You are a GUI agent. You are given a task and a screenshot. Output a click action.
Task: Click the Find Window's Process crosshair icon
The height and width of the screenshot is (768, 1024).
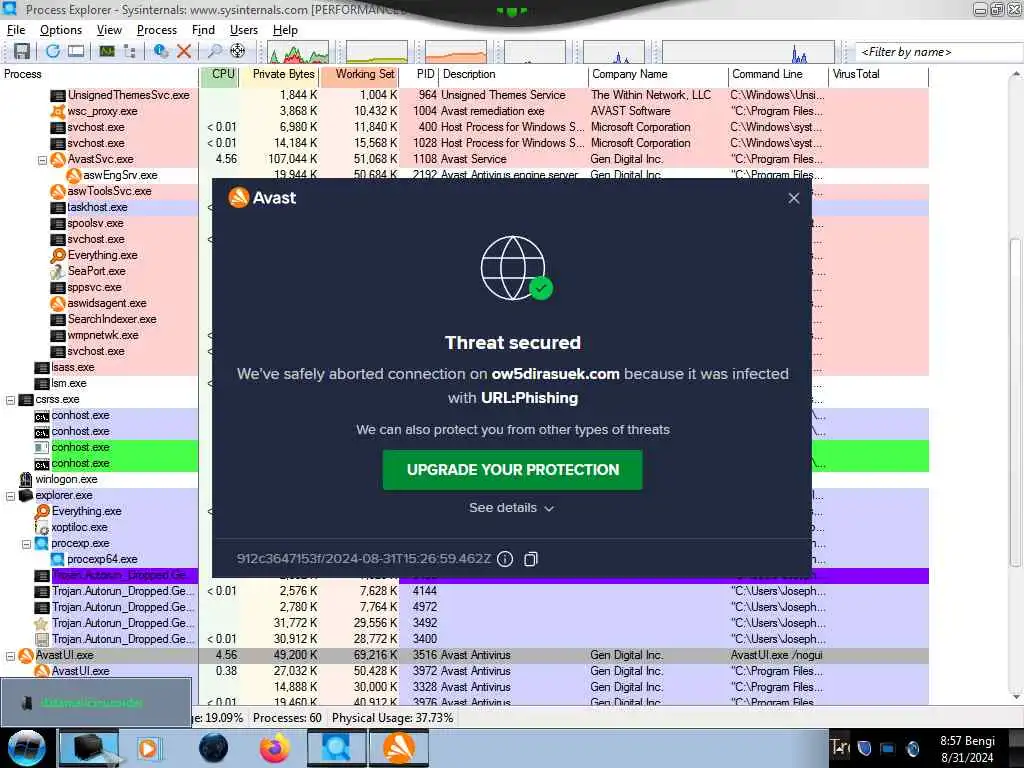(238, 51)
